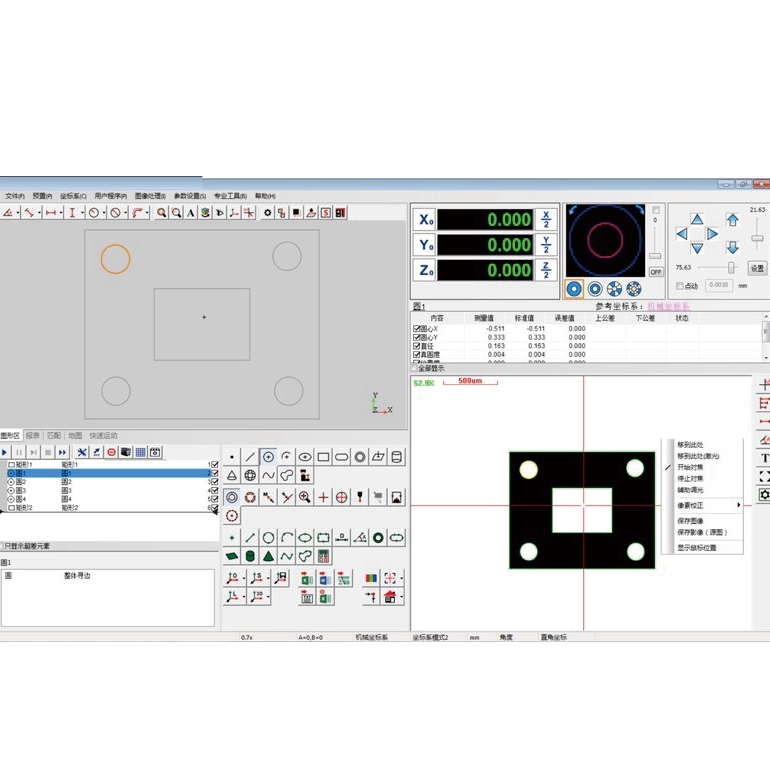Screen dimensions: 770x770
Task: Click the X/2 halve button
Action: click(546, 219)
